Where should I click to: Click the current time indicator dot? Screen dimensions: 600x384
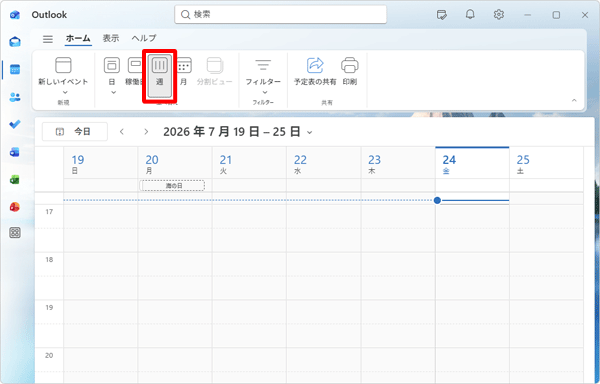click(437, 200)
